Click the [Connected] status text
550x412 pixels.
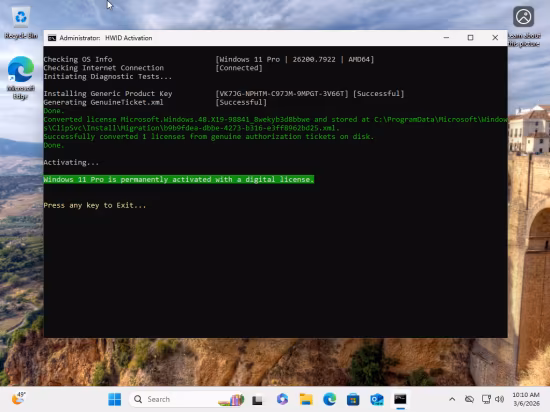pyautogui.click(x=239, y=68)
